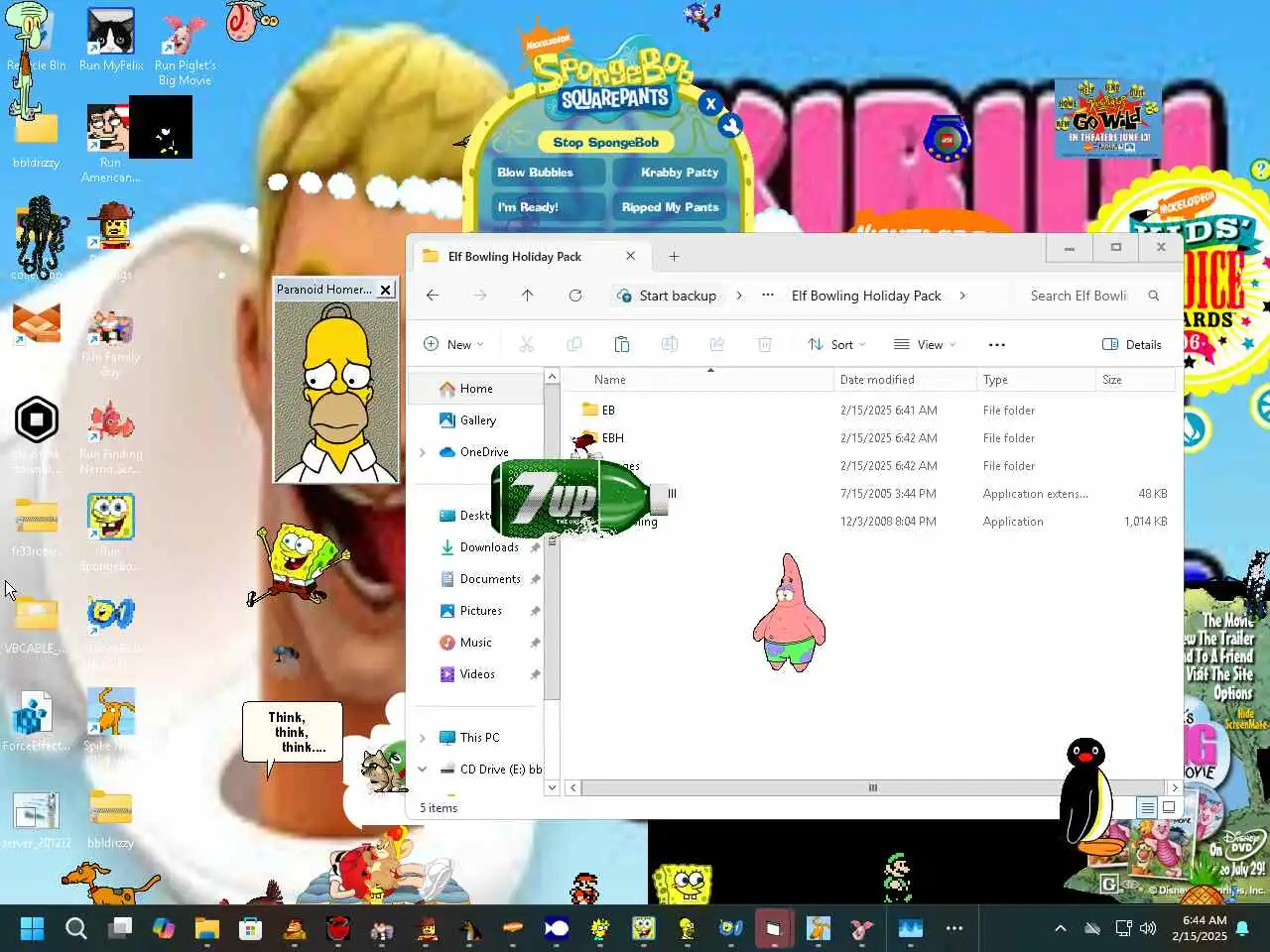Sort files by Date modified column header
The image size is (1270, 952).
[877, 380]
